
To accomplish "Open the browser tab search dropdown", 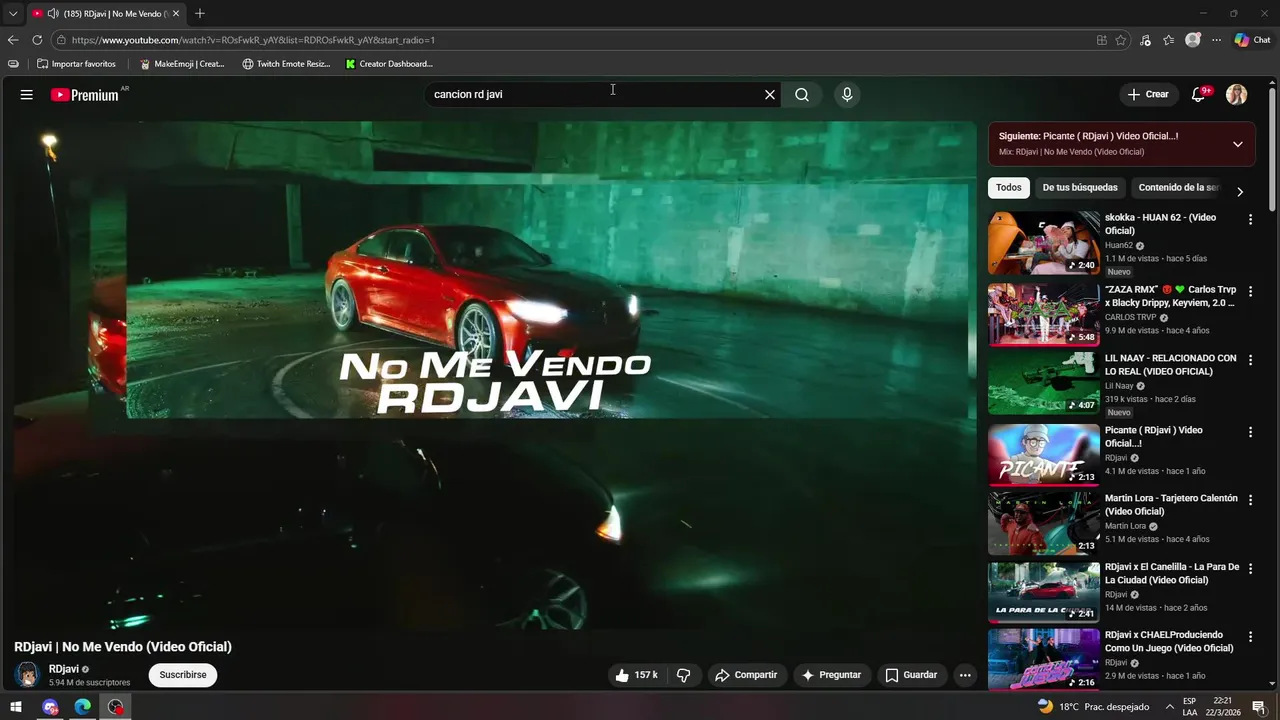I will click(13, 14).
